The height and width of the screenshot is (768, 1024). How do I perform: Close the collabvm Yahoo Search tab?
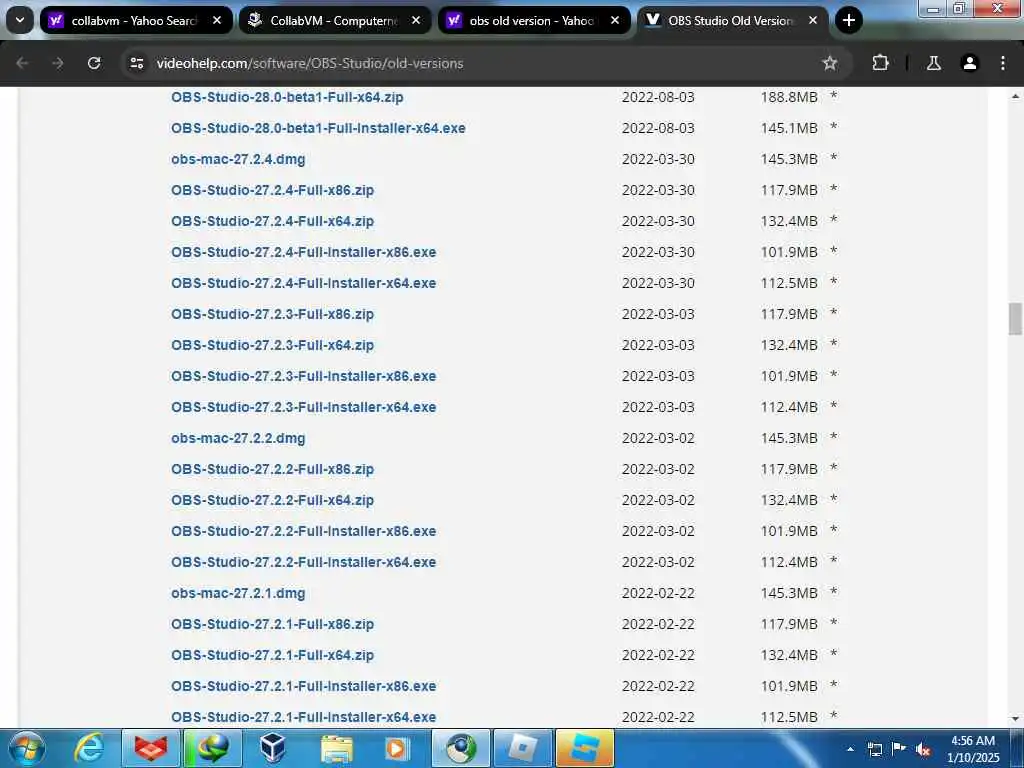217,20
